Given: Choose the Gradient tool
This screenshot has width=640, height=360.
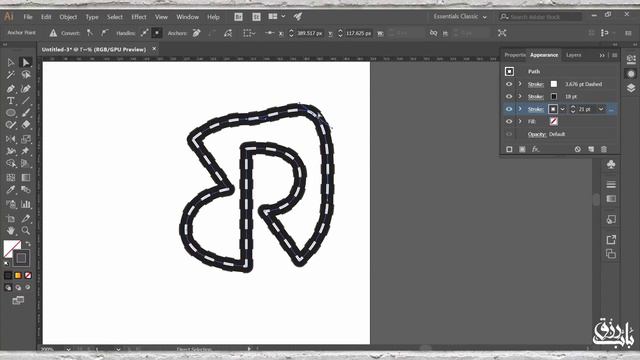Looking at the screenshot, I should tap(26, 177).
